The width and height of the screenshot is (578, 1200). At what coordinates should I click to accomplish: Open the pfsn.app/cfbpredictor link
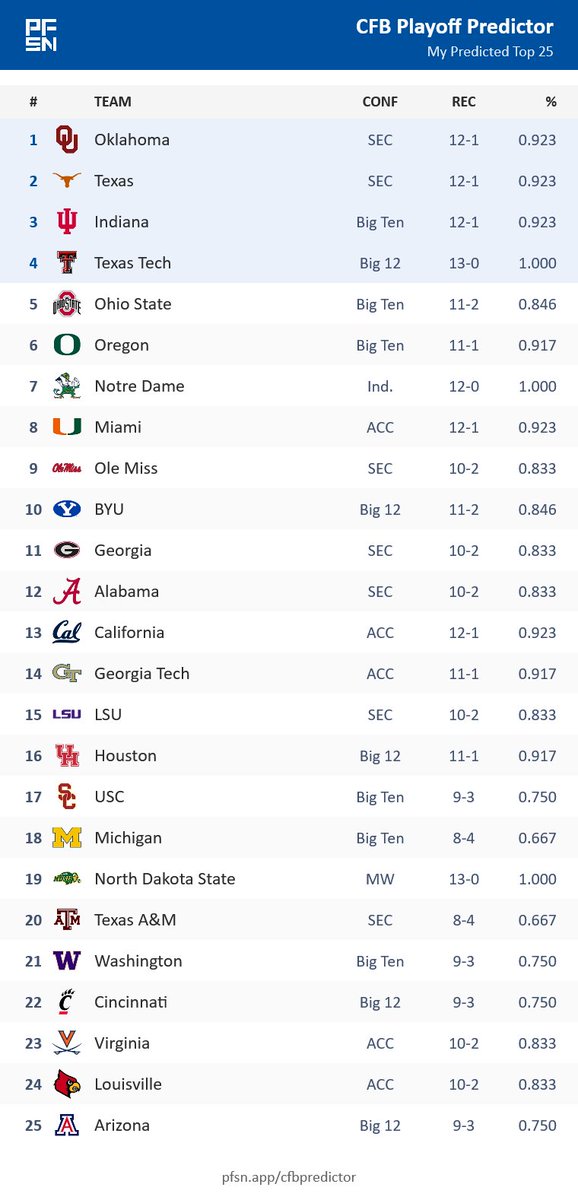(x=289, y=1177)
